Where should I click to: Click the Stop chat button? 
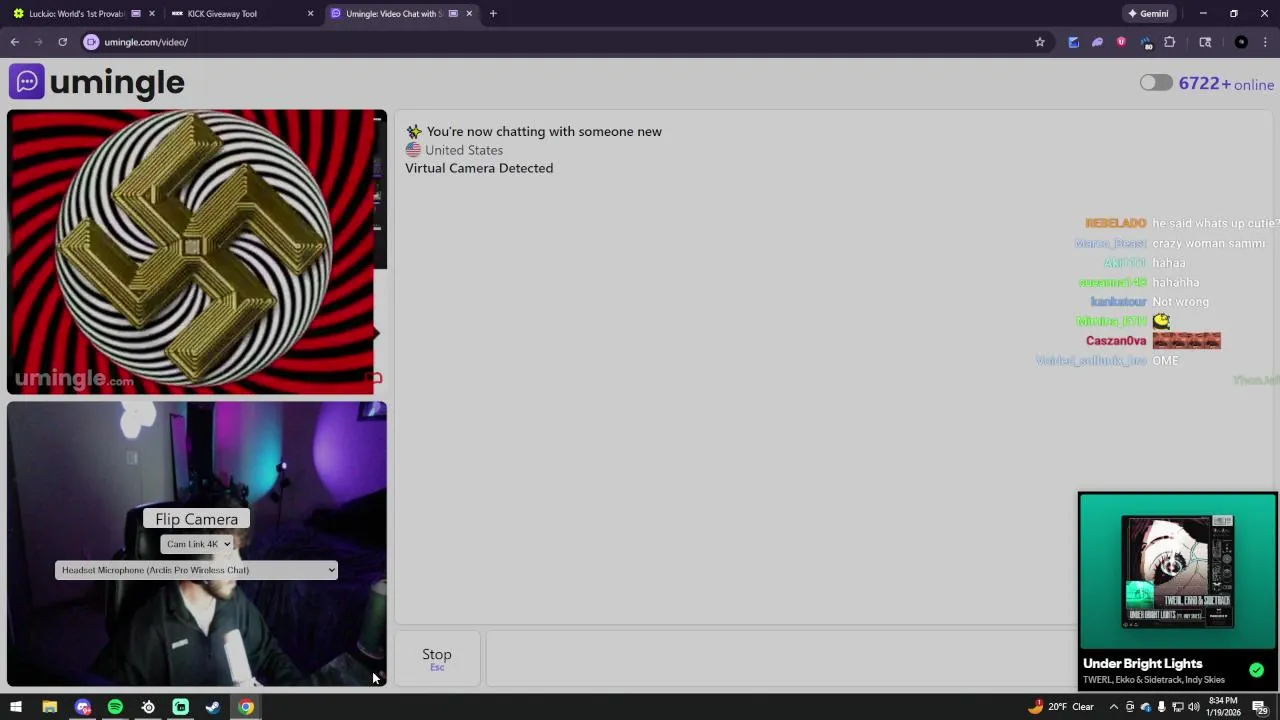pos(437,658)
